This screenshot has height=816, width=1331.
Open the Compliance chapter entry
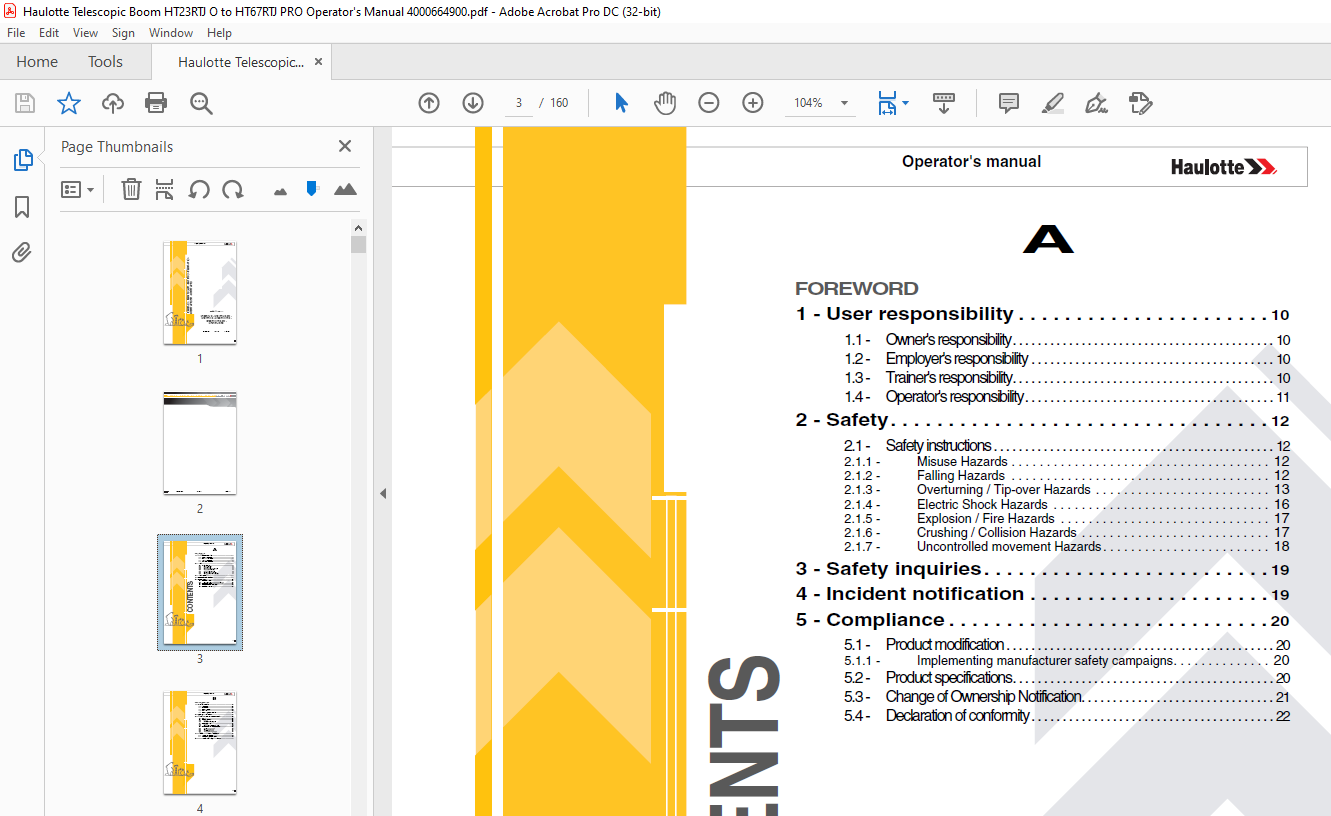point(1043,620)
